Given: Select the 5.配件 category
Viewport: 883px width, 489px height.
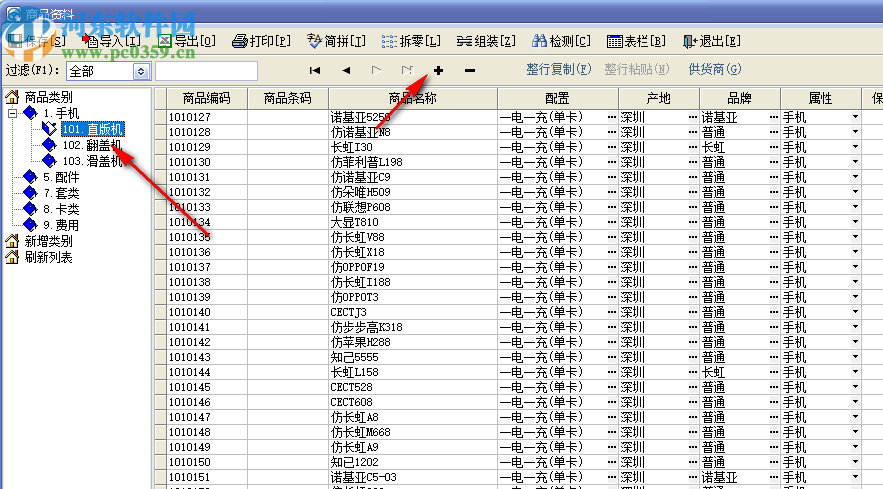Looking at the screenshot, I should [61, 178].
